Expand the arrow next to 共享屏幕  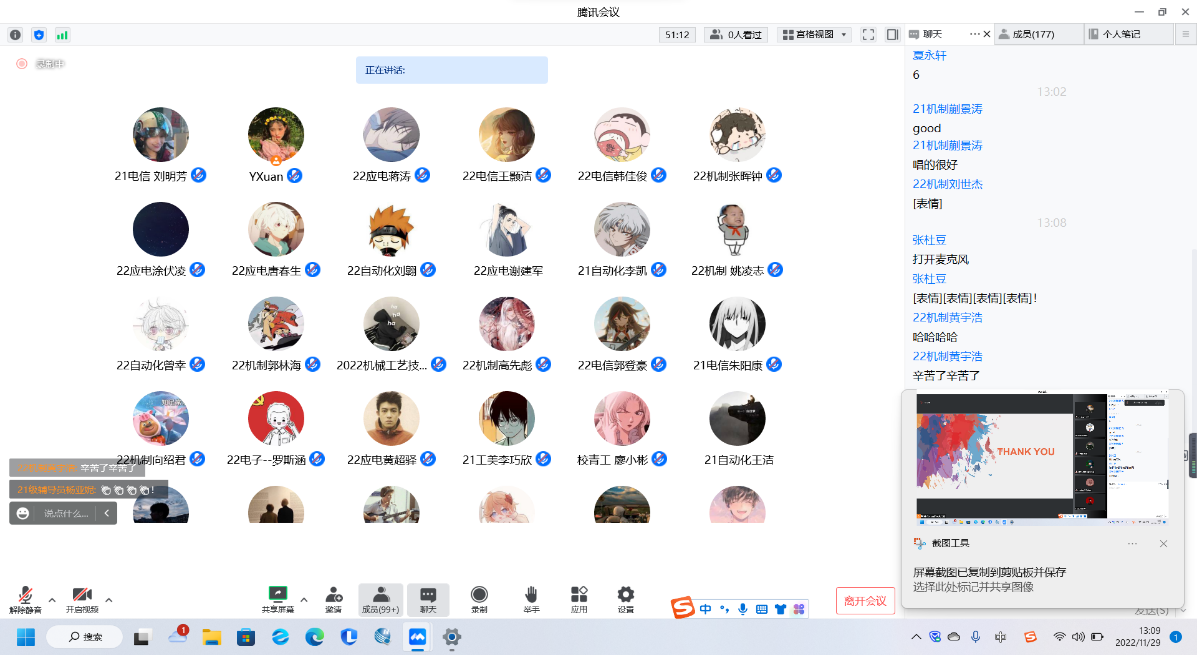pyautogui.click(x=303, y=600)
